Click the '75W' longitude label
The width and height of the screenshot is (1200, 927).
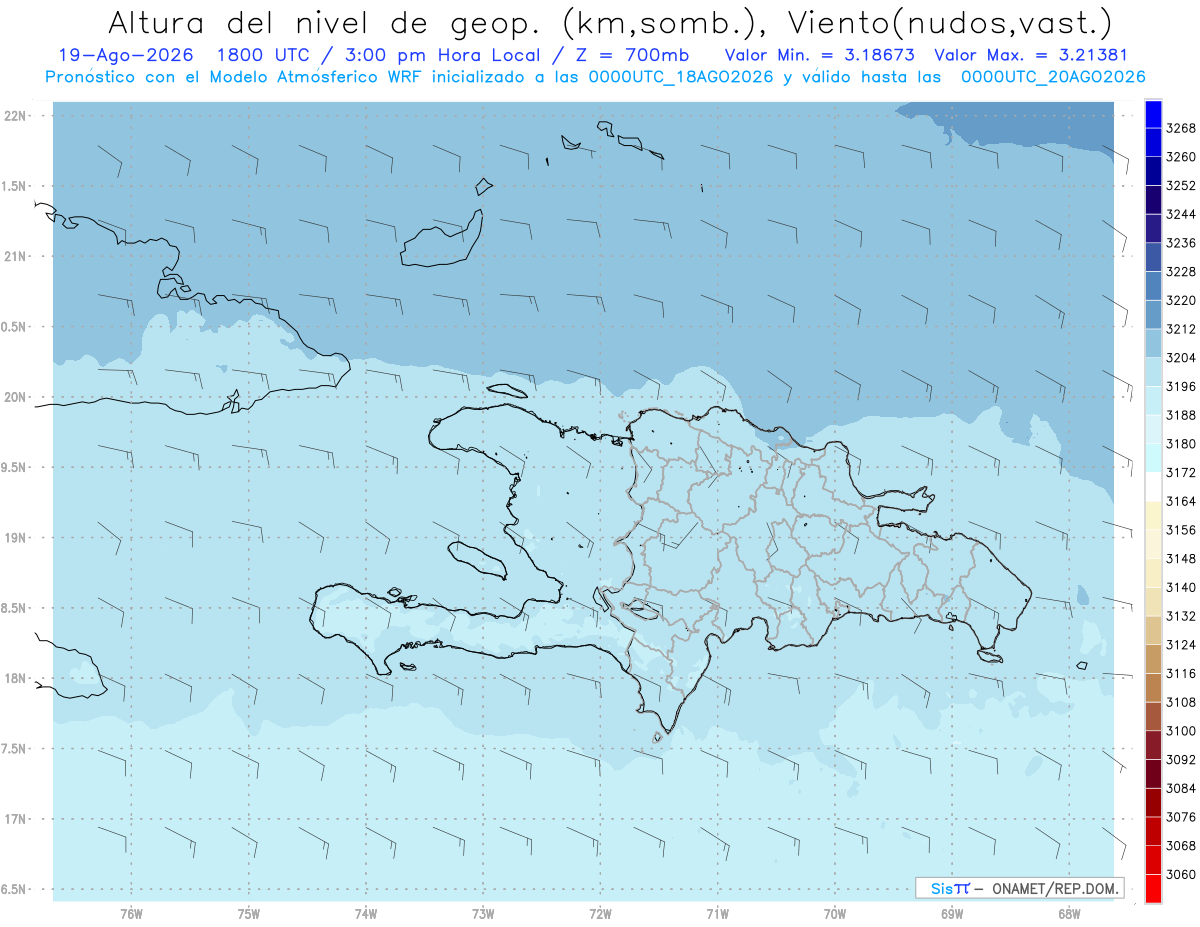pyautogui.click(x=249, y=914)
